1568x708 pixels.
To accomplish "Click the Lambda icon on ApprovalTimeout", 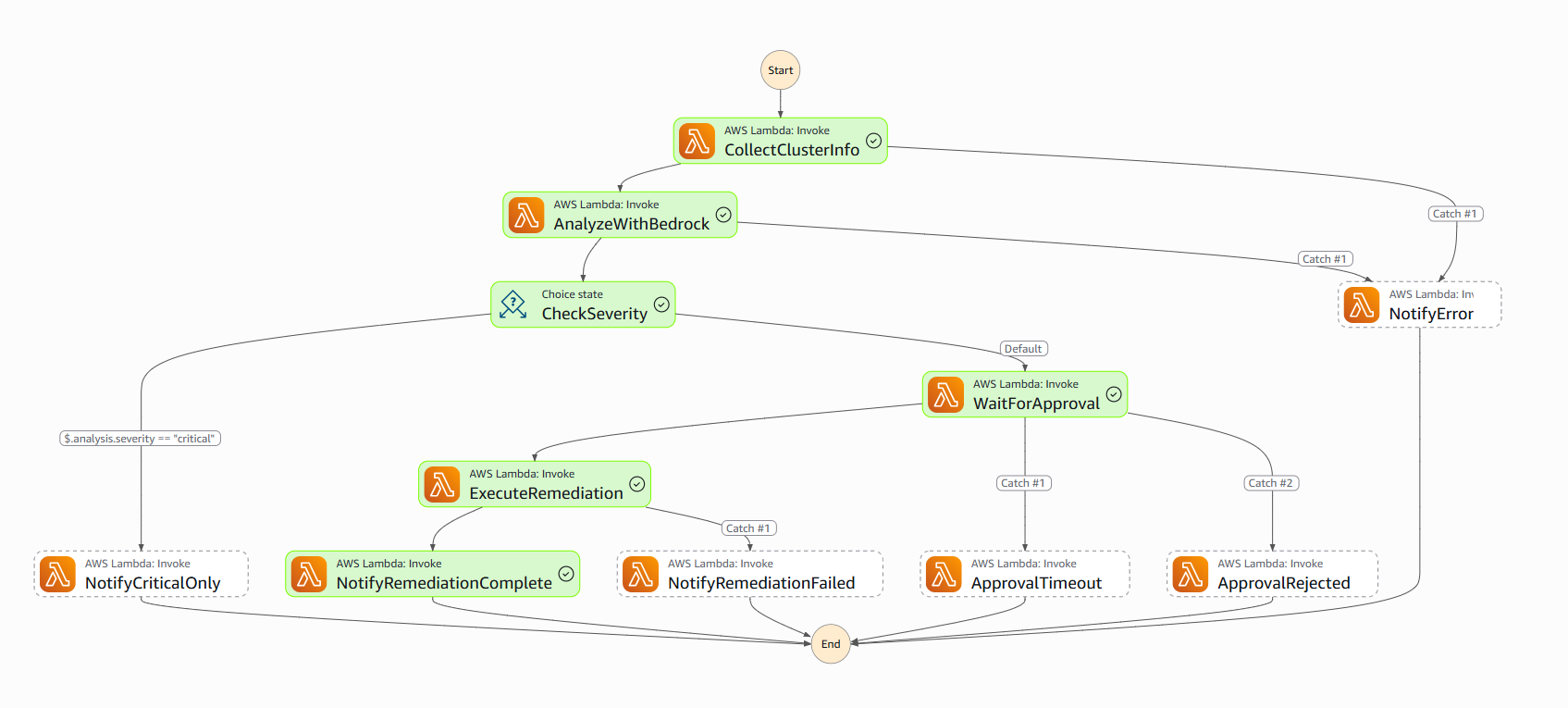I will (944, 574).
